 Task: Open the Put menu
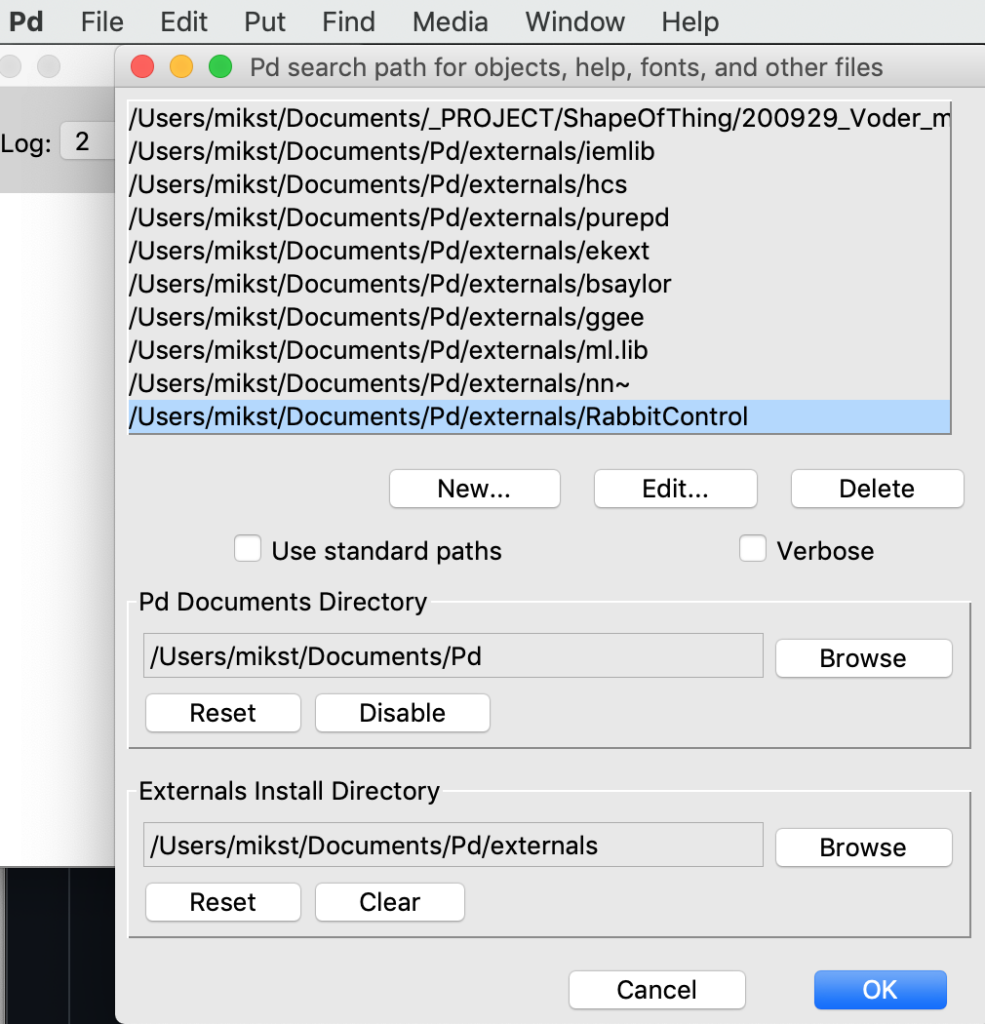(265, 22)
